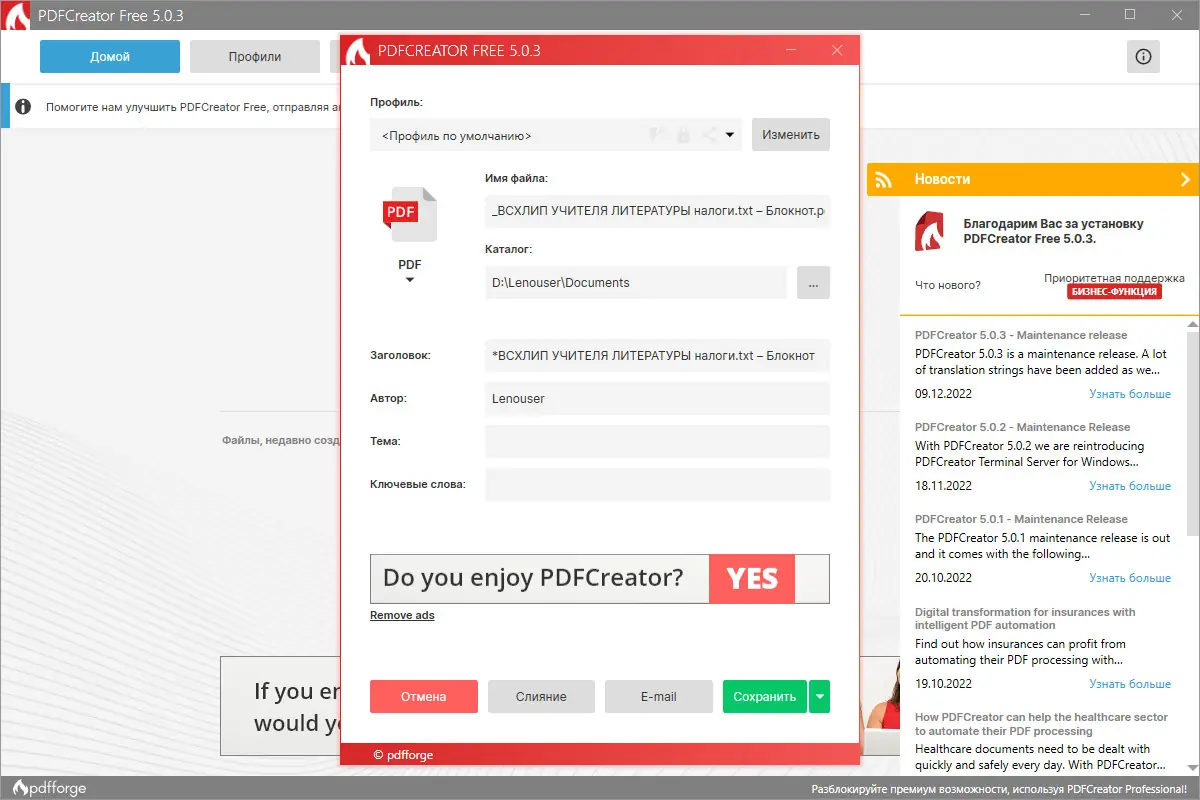Click the Заголовок input field

click(x=658, y=355)
